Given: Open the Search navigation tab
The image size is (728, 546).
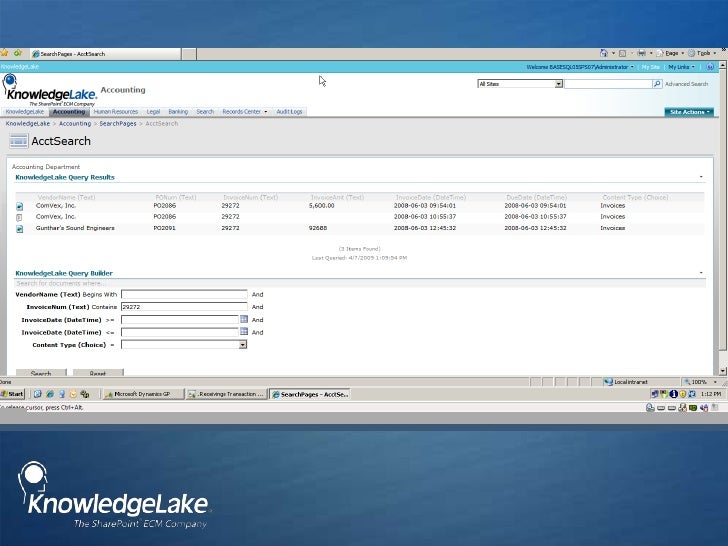Looking at the screenshot, I should point(205,112).
